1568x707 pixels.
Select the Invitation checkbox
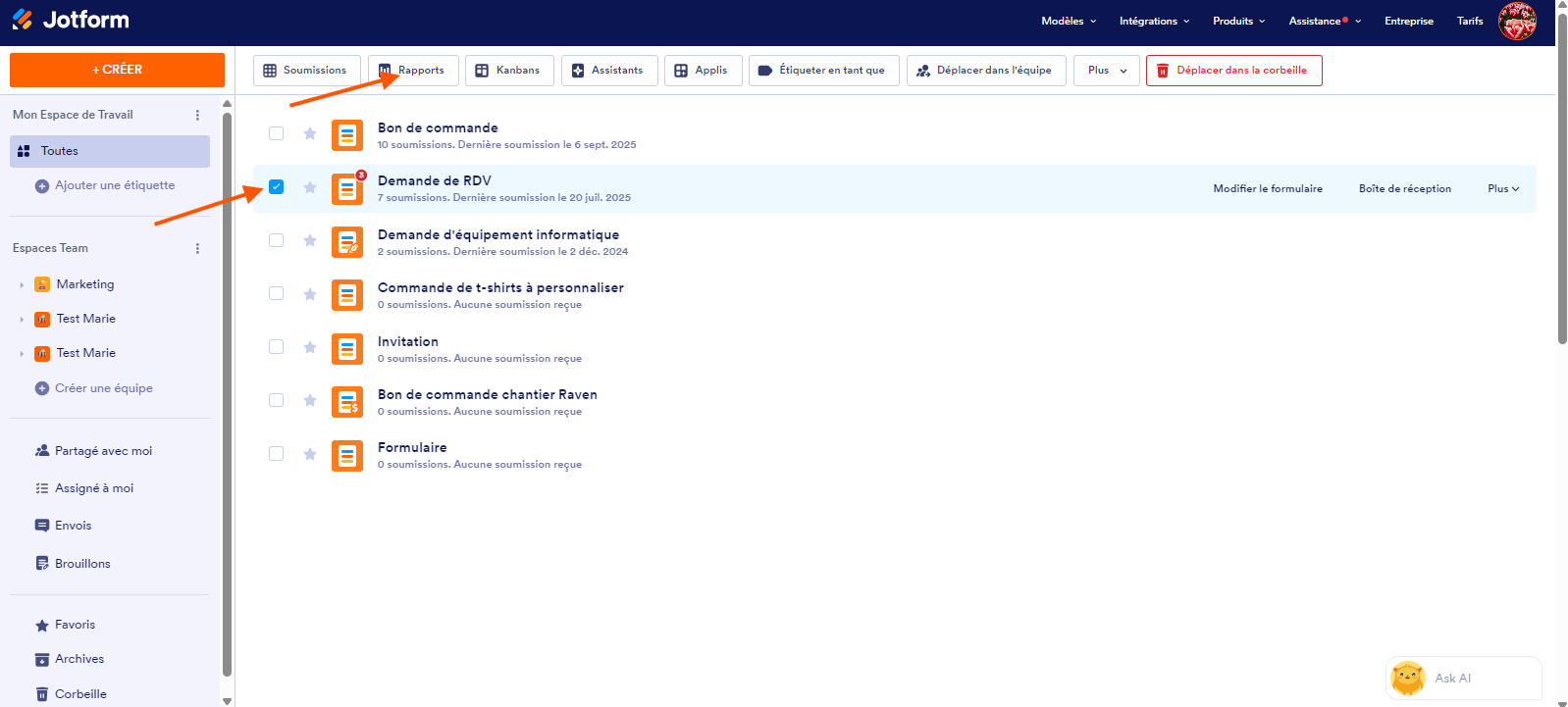click(x=277, y=346)
